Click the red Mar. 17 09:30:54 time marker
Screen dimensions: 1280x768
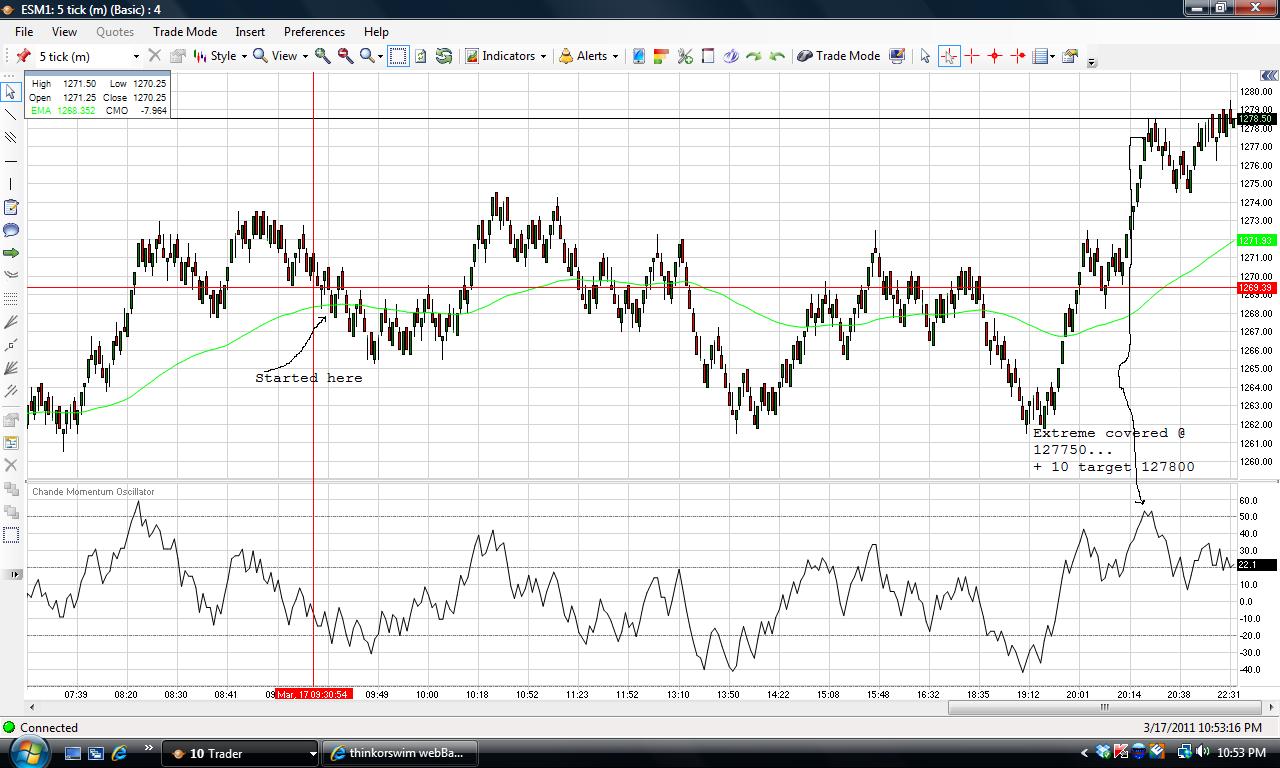click(x=313, y=694)
